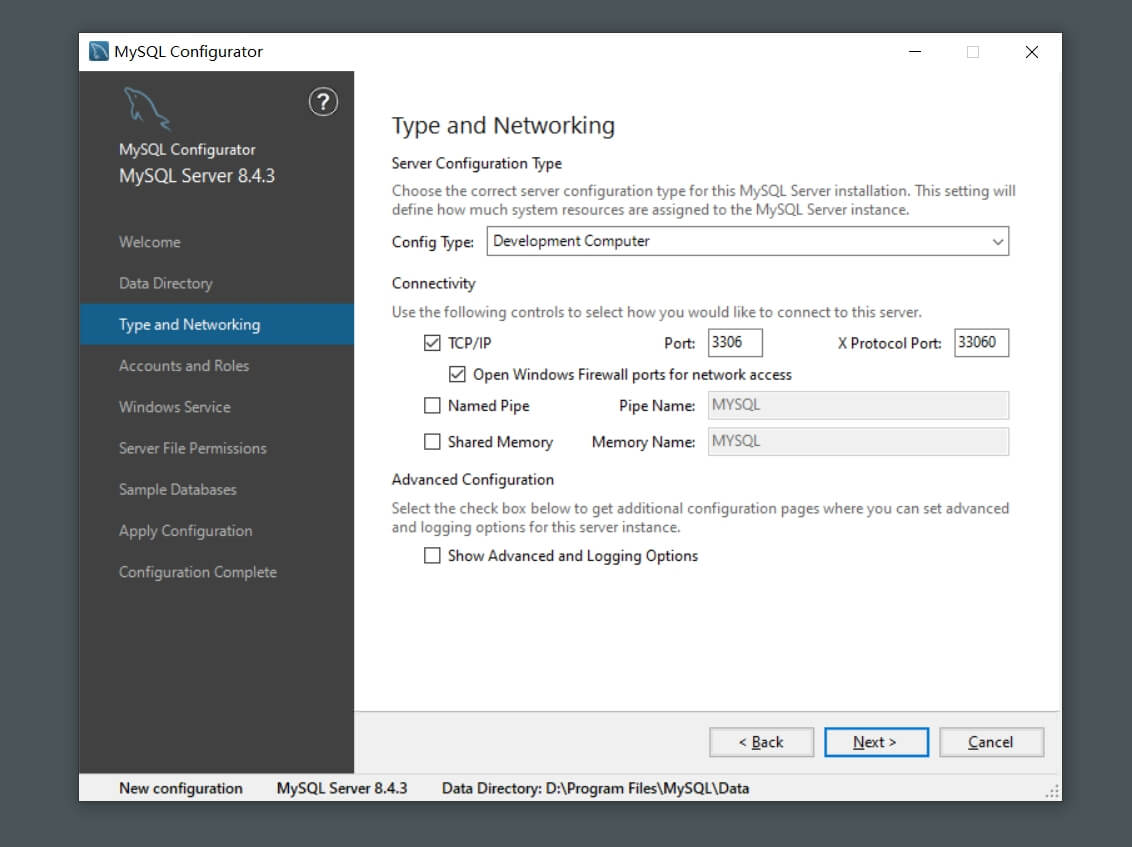Click the Back button
The height and width of the screenshot is (847, 1132).
761,742
